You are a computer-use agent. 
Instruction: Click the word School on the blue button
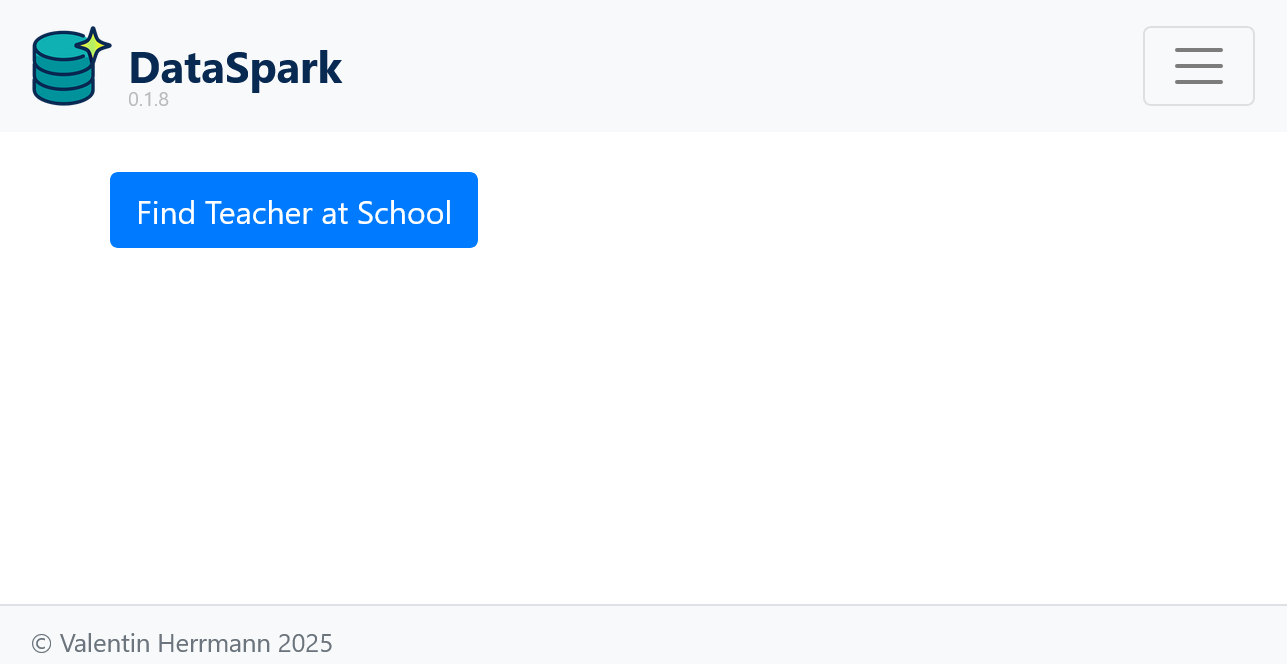(x=405, y=212)
